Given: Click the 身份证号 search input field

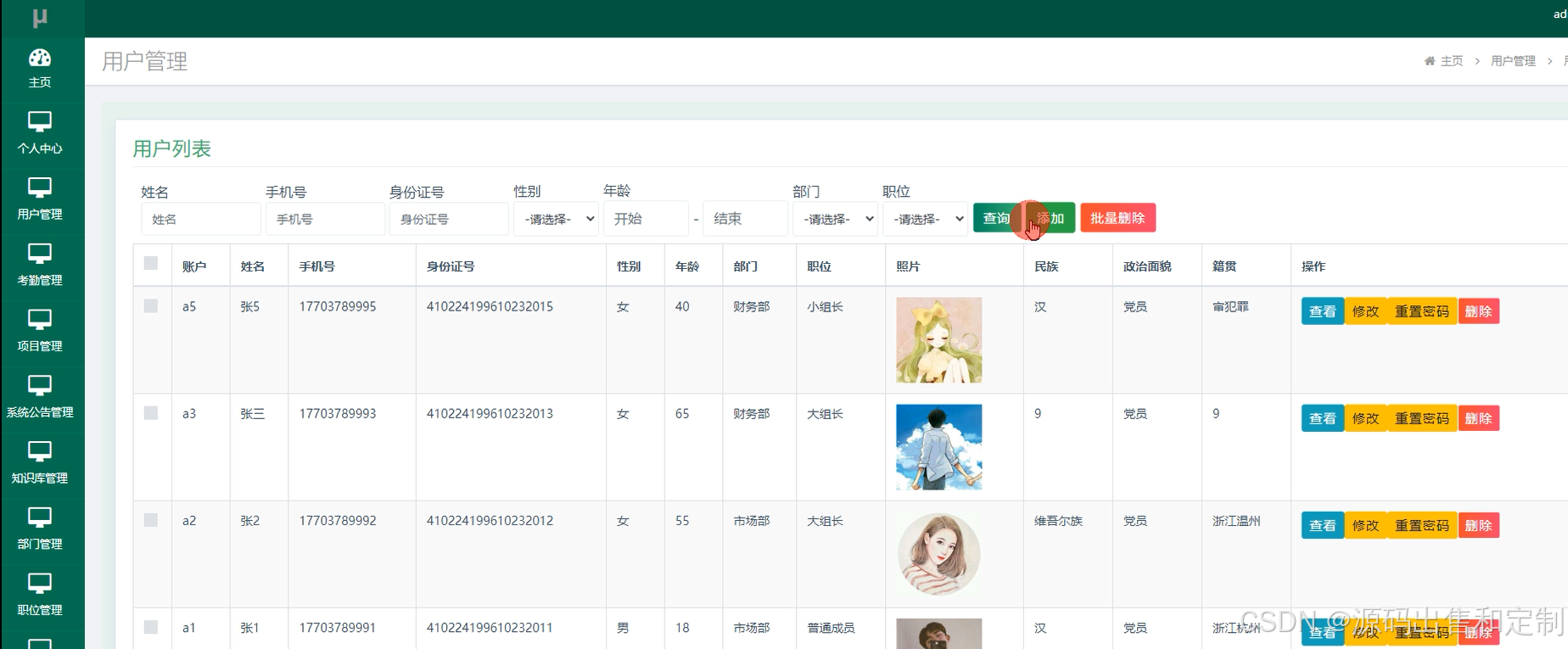Looking at the screenshot, I should pyautogui.click(x=449, y=219).
